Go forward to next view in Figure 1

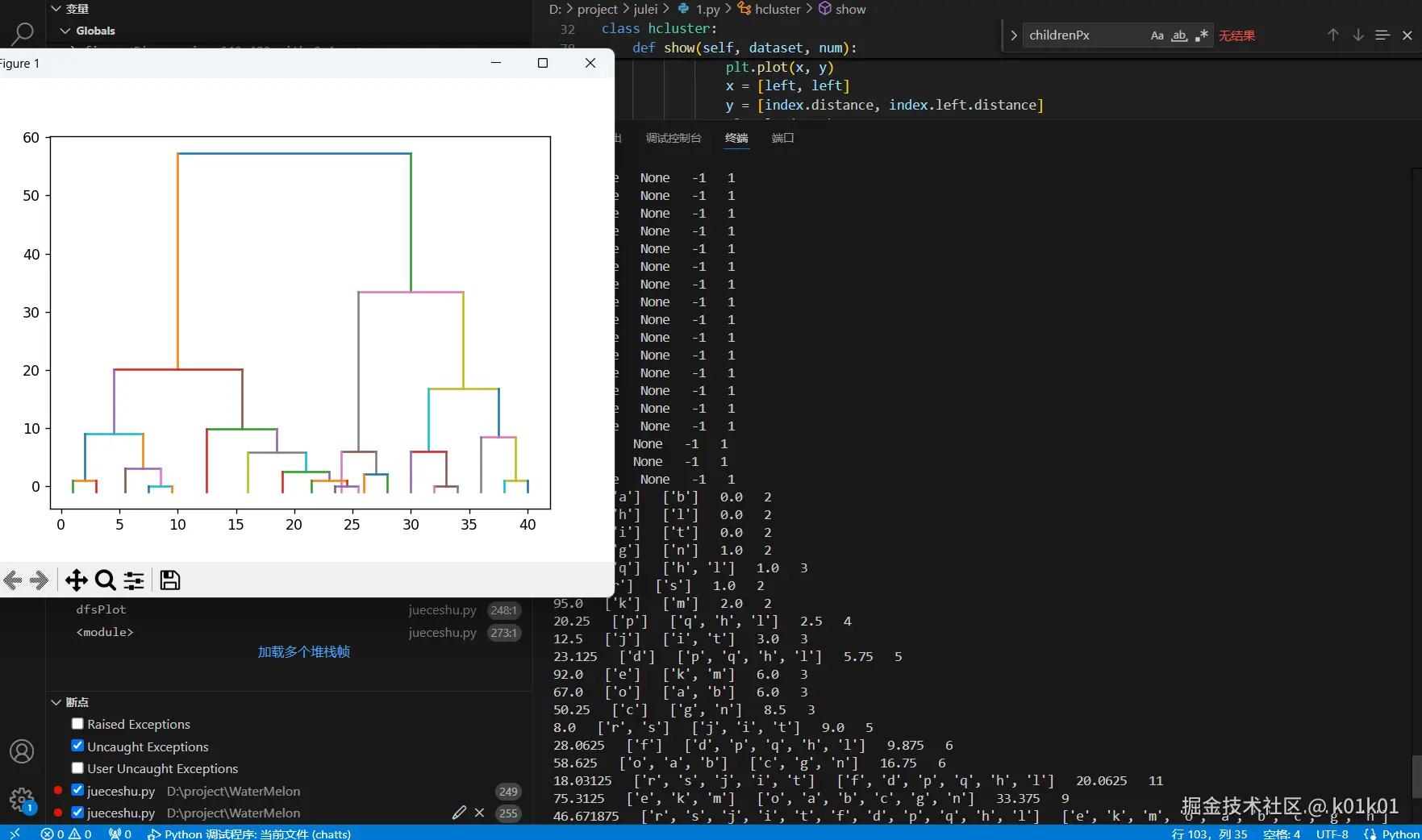point(39,580)
